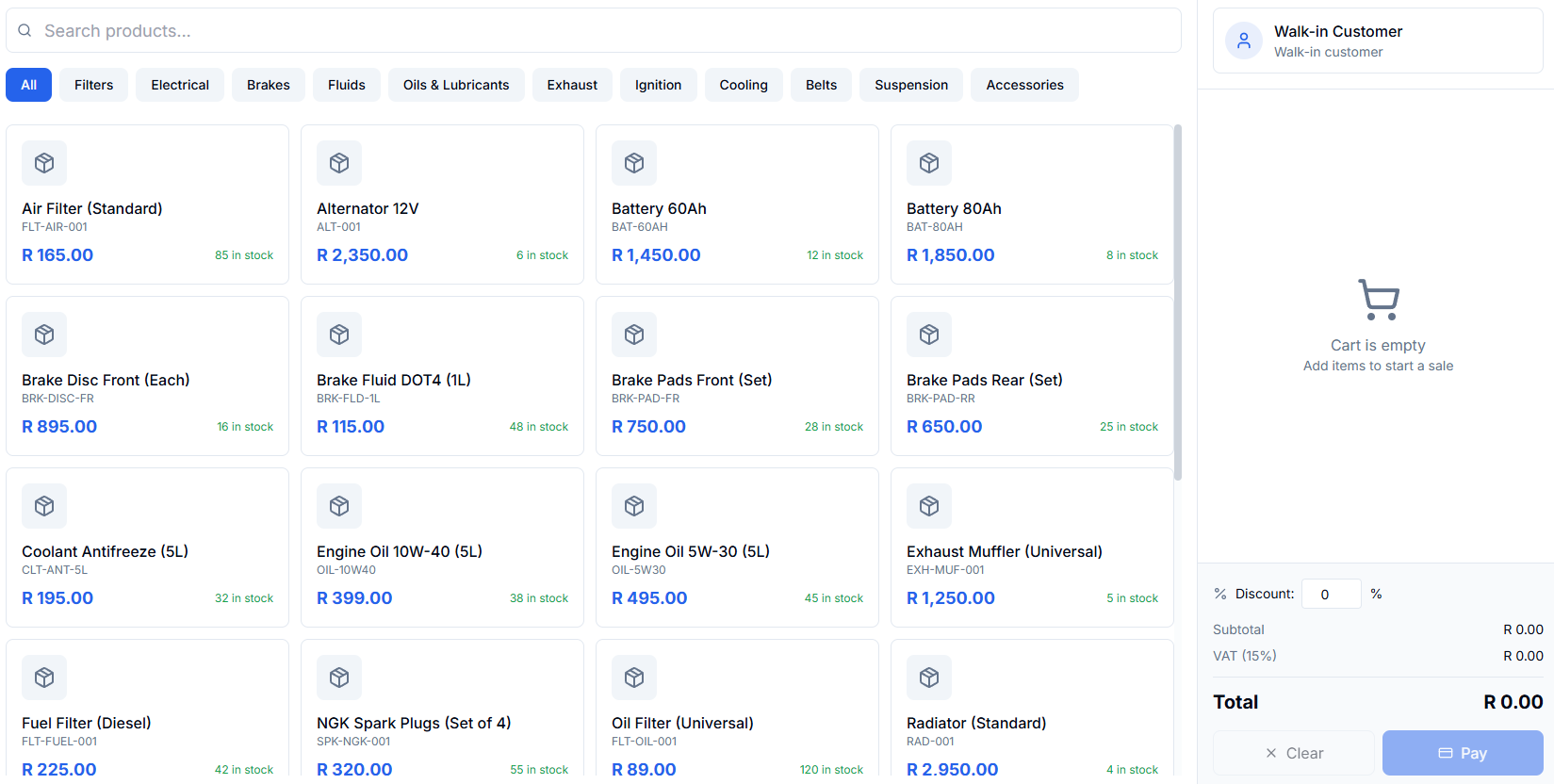Open the Suspension category

coord(911,85)
